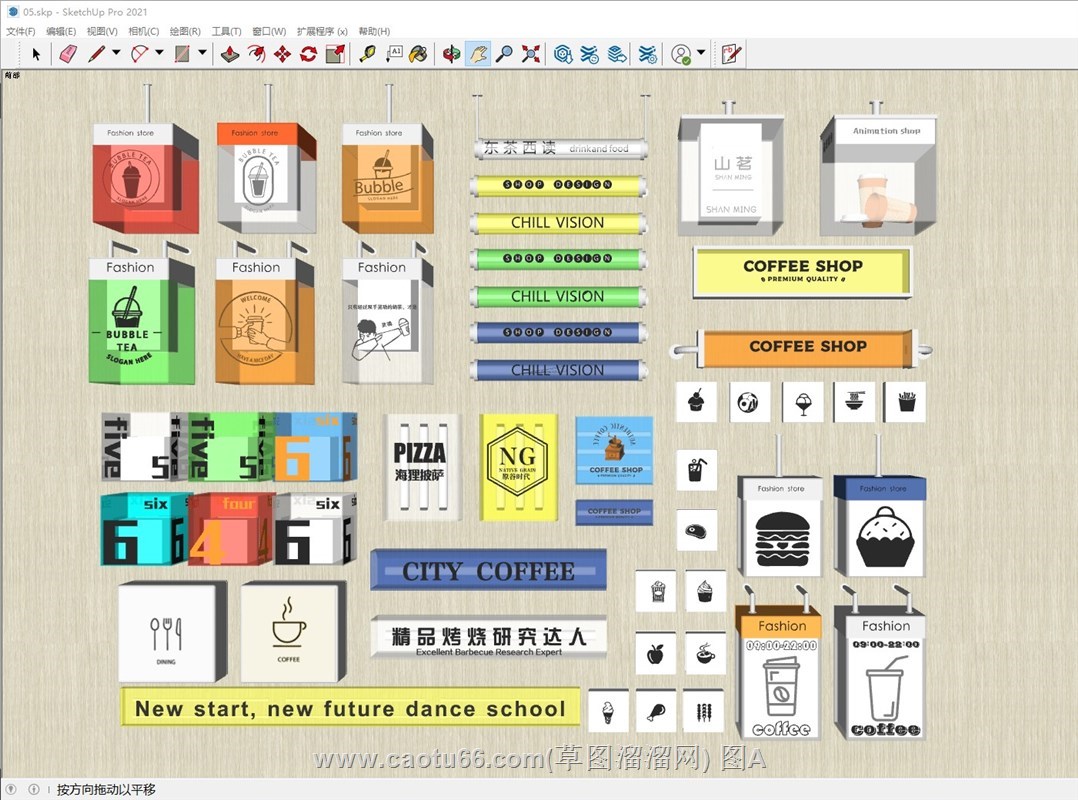This screenshot has width=1078, height=800.
Task: Expand the Pencil line tool dropdown
Action: point(116,54)
